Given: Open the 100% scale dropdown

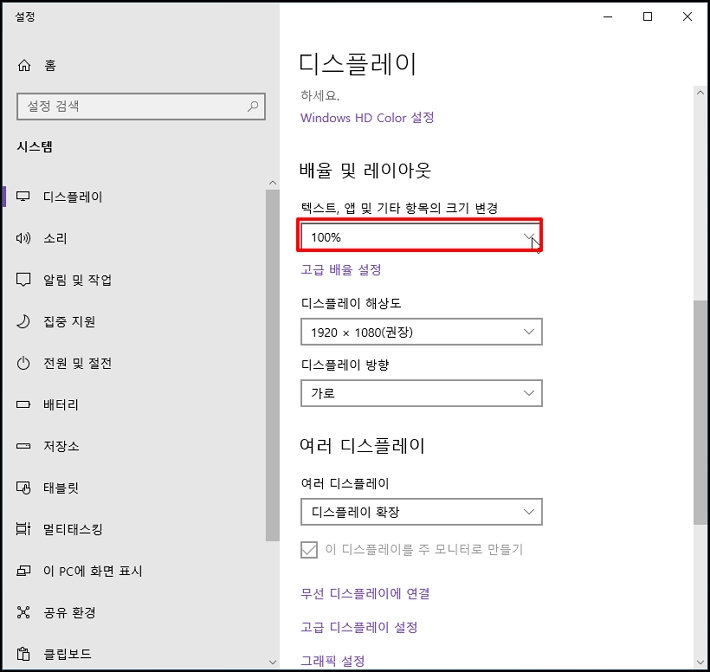Looking at the screenshot, I should pos(421,237).
